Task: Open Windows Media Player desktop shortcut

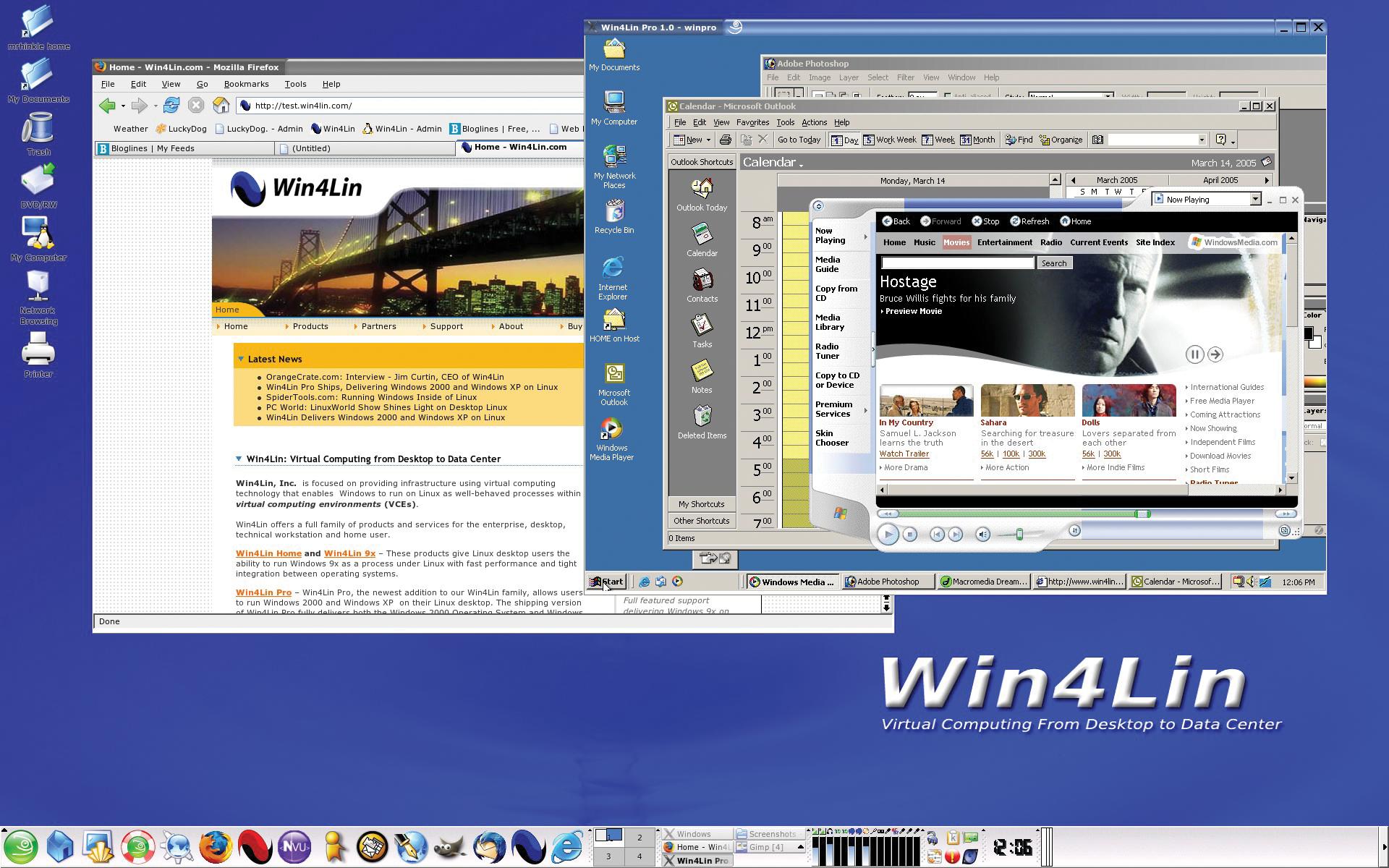Action: coord(612,439)
